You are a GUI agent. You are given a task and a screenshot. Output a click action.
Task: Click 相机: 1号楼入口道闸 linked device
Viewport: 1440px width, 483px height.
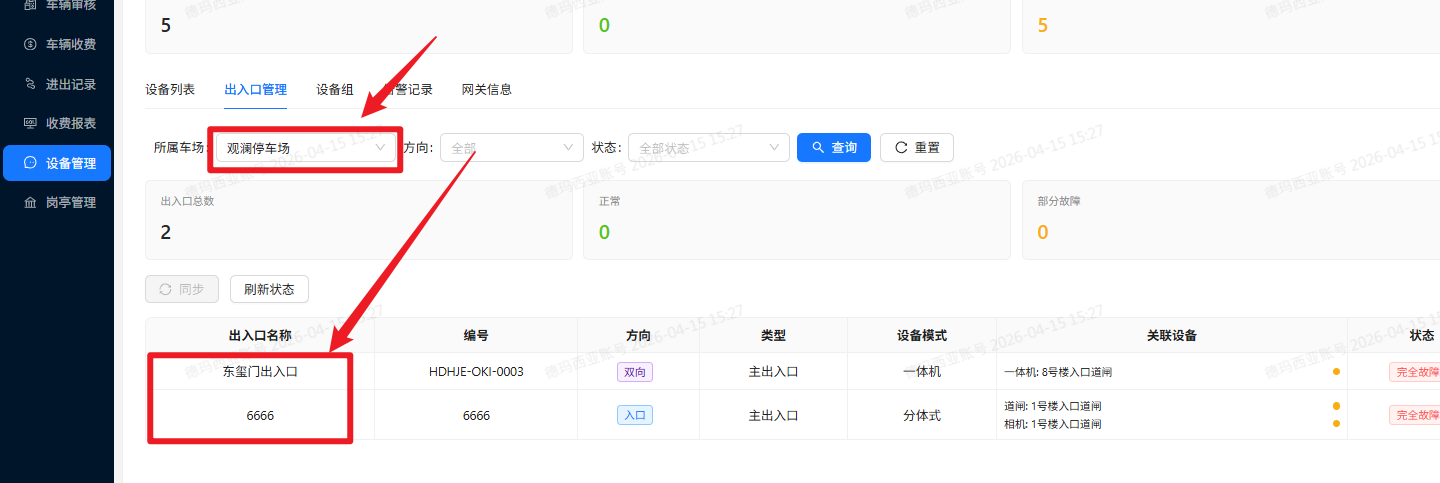click(1053, 424)
